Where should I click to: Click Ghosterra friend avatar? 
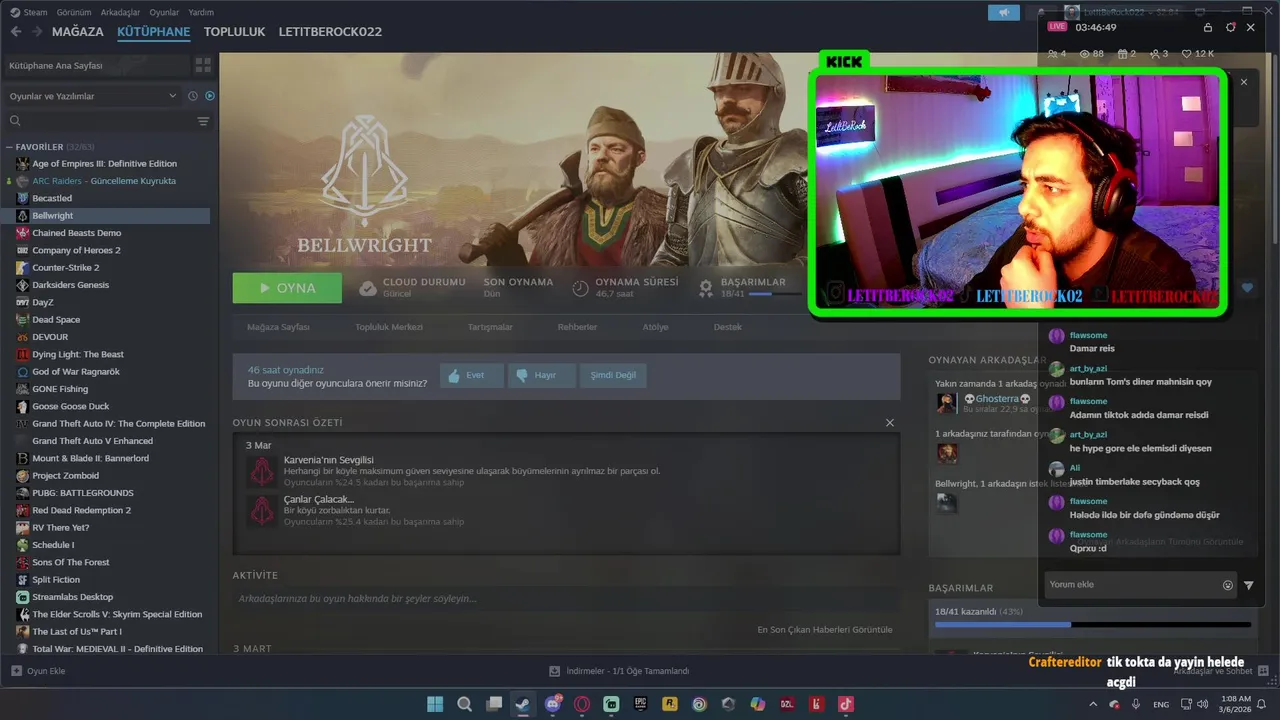947,403
